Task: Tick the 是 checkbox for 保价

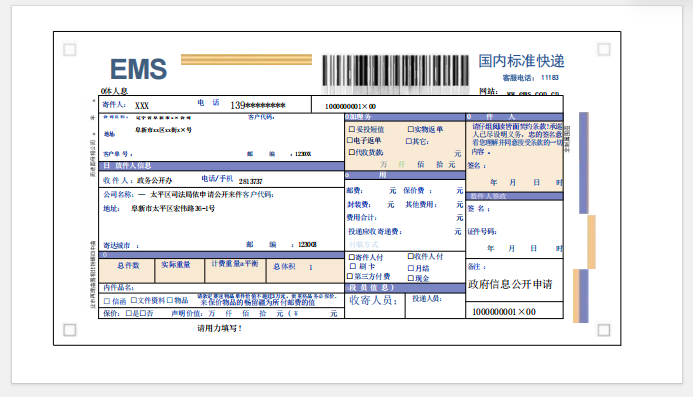Action: pos(129,313)
